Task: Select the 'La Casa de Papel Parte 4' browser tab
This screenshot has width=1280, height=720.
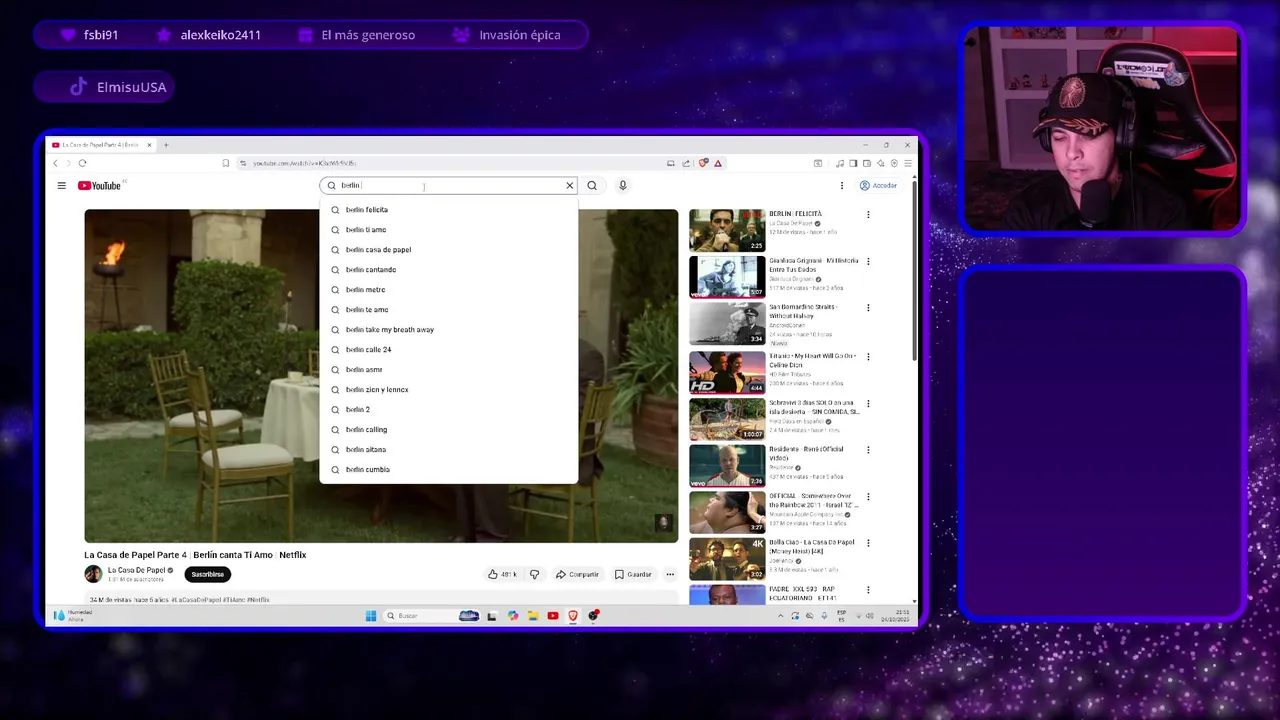Action: coord(101,145)
